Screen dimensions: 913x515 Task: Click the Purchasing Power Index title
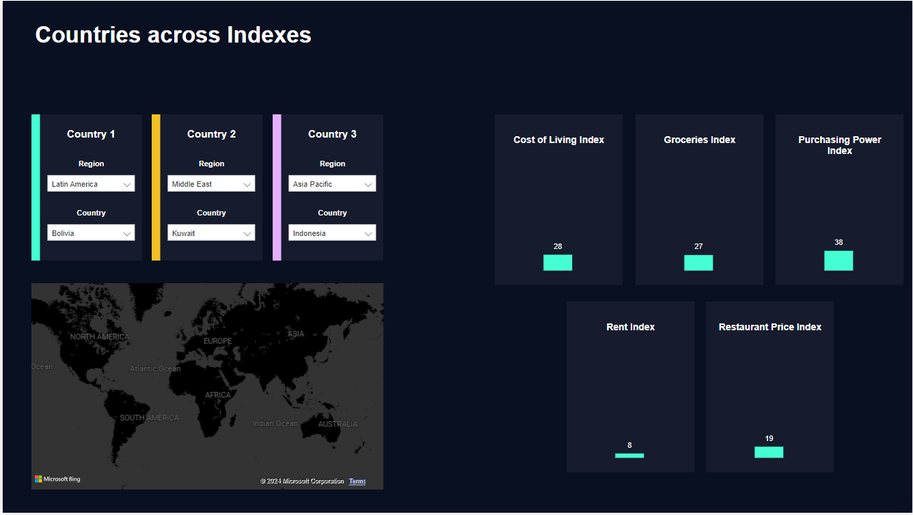point(839,145)
